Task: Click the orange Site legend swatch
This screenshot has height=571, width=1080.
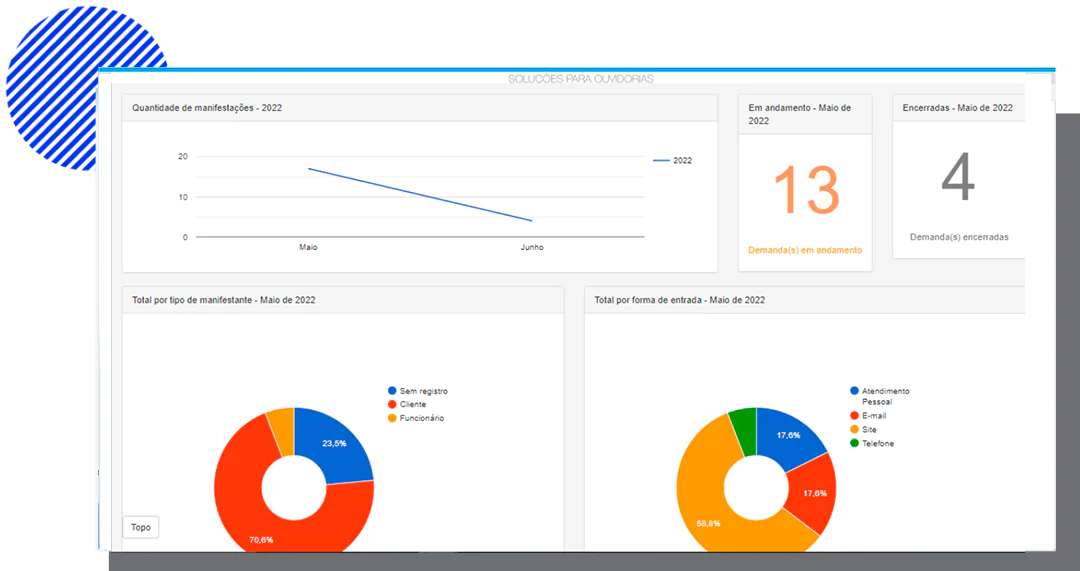Action: (x=854, y=429)
